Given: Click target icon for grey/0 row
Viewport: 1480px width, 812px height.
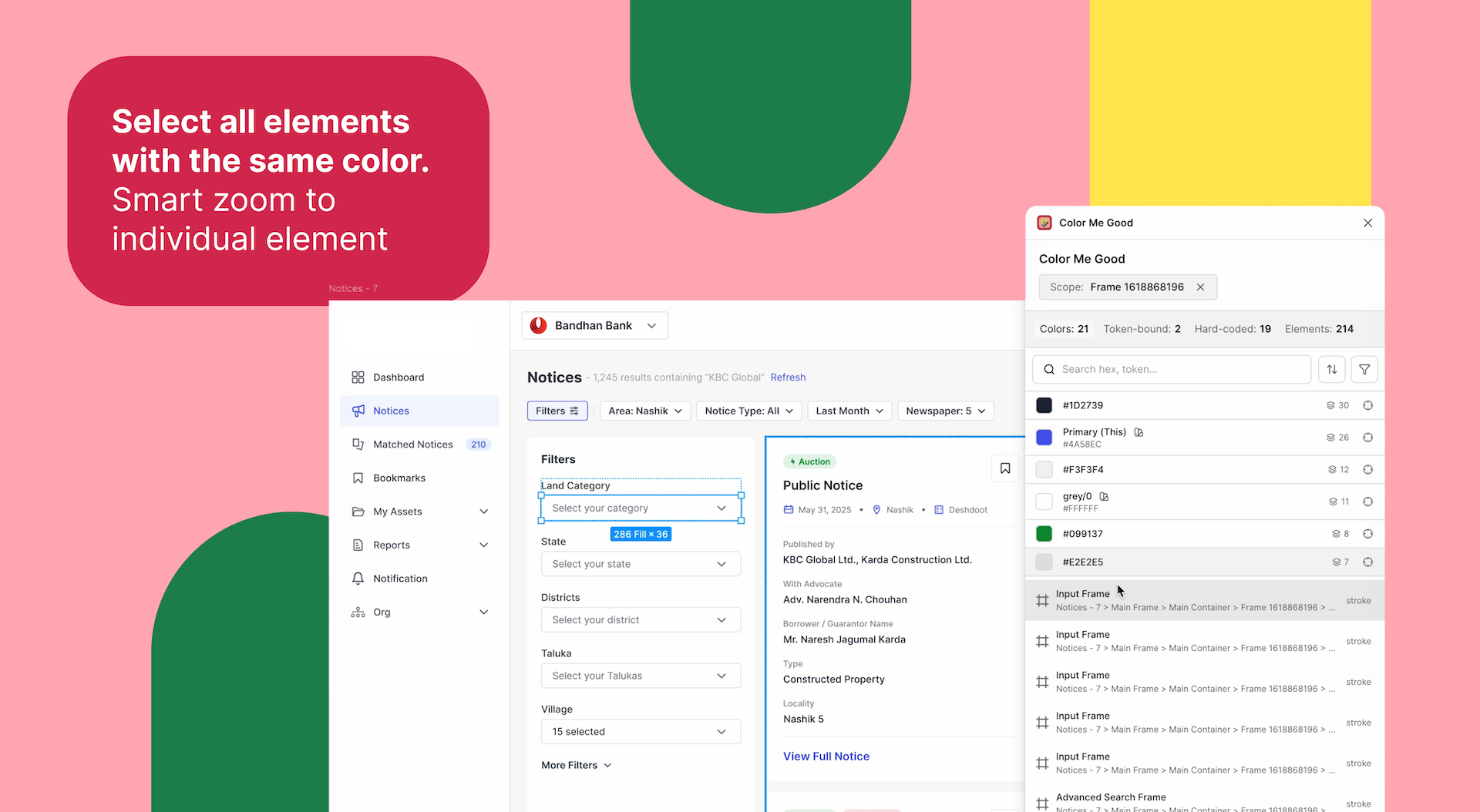Looking at the screenshot, I should [x=1367, y=502].
